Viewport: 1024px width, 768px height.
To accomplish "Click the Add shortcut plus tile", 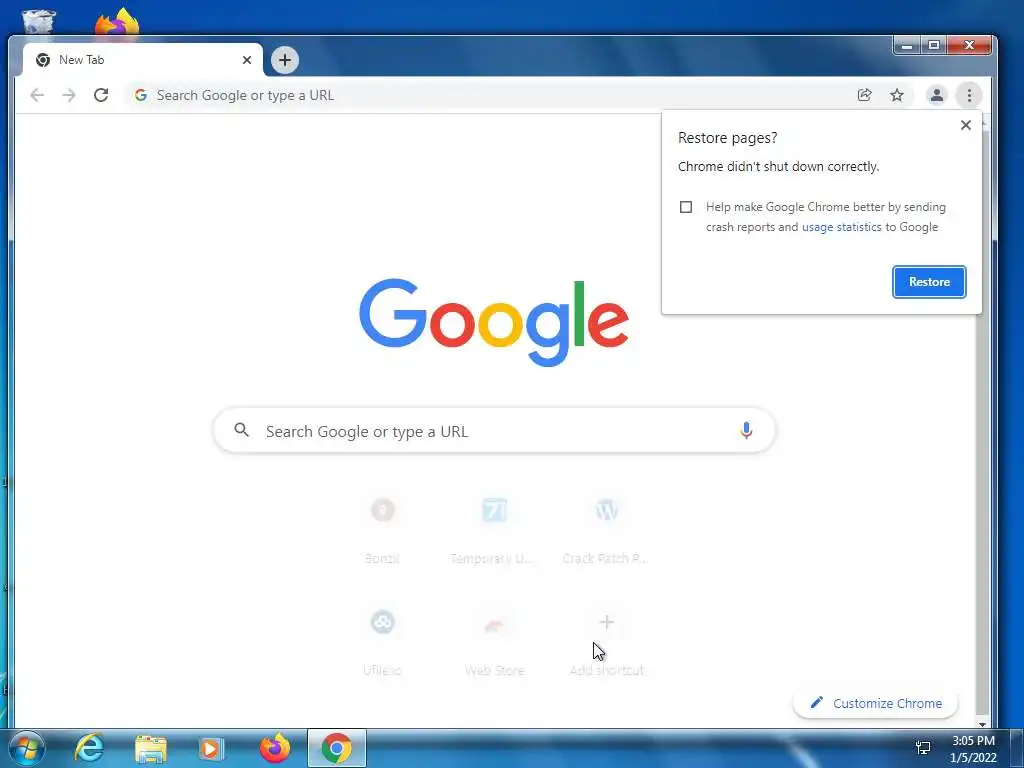I will coord(607,643).
